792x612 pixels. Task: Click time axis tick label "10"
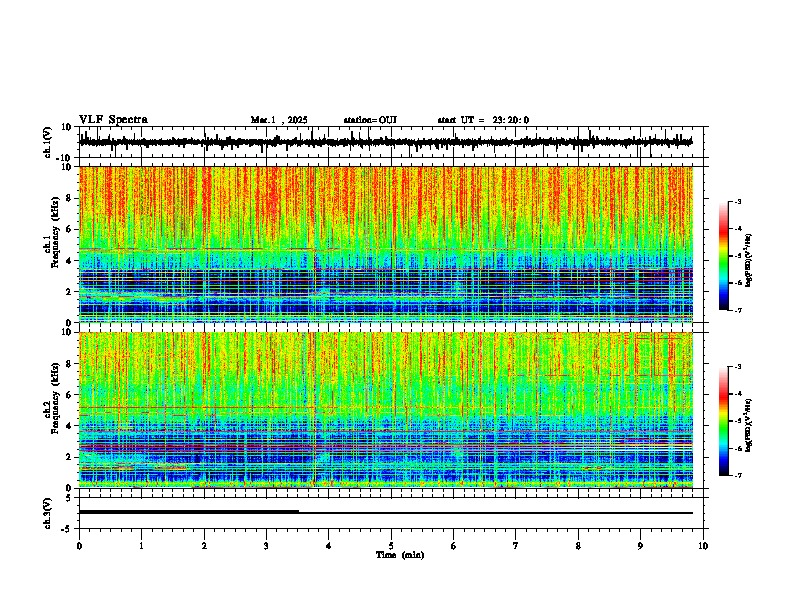[x=703, y=546]
